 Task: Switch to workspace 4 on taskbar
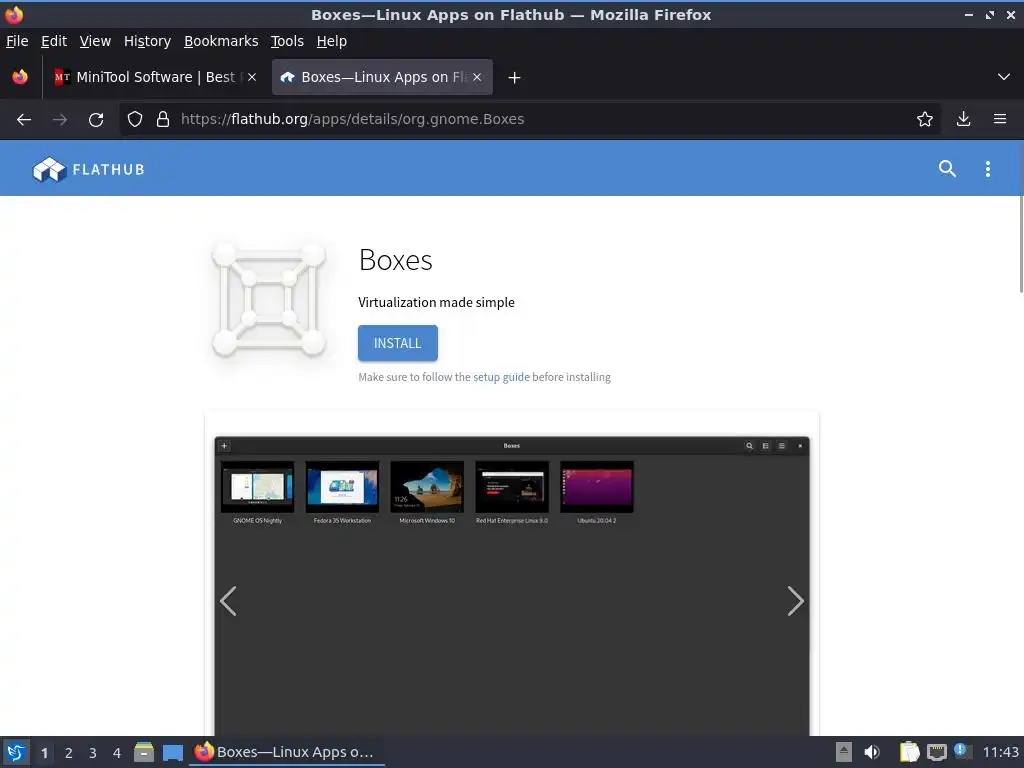point(117,752)
